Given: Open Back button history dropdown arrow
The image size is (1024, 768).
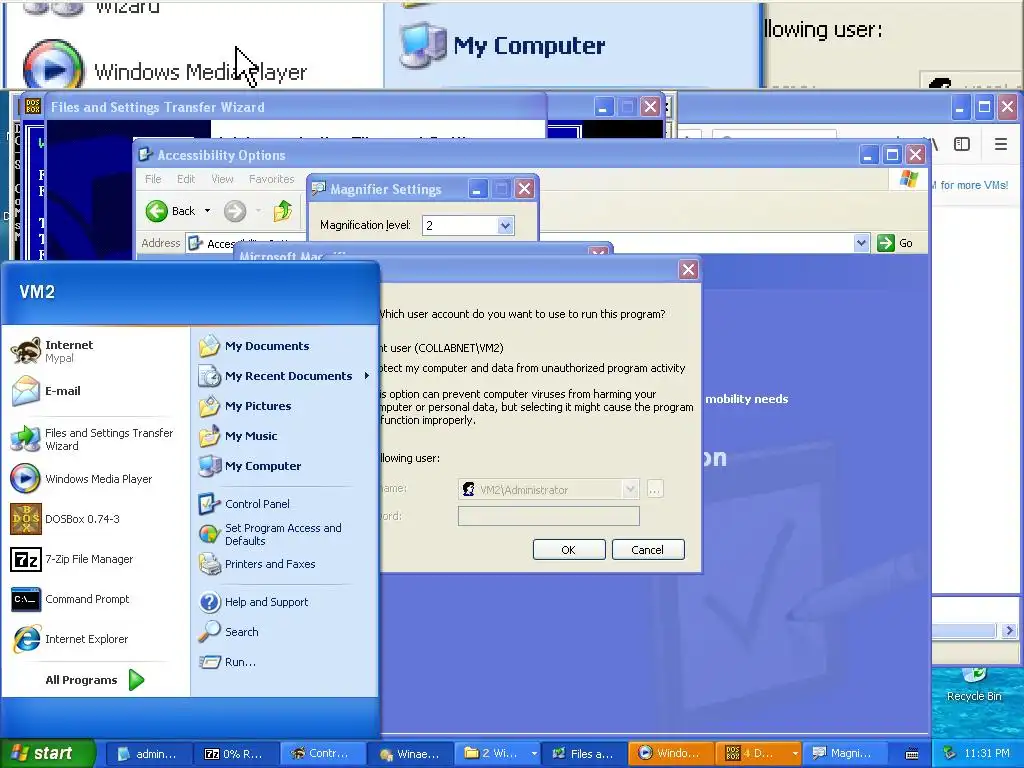Looking at the screenshot, I should coord(207,211).
